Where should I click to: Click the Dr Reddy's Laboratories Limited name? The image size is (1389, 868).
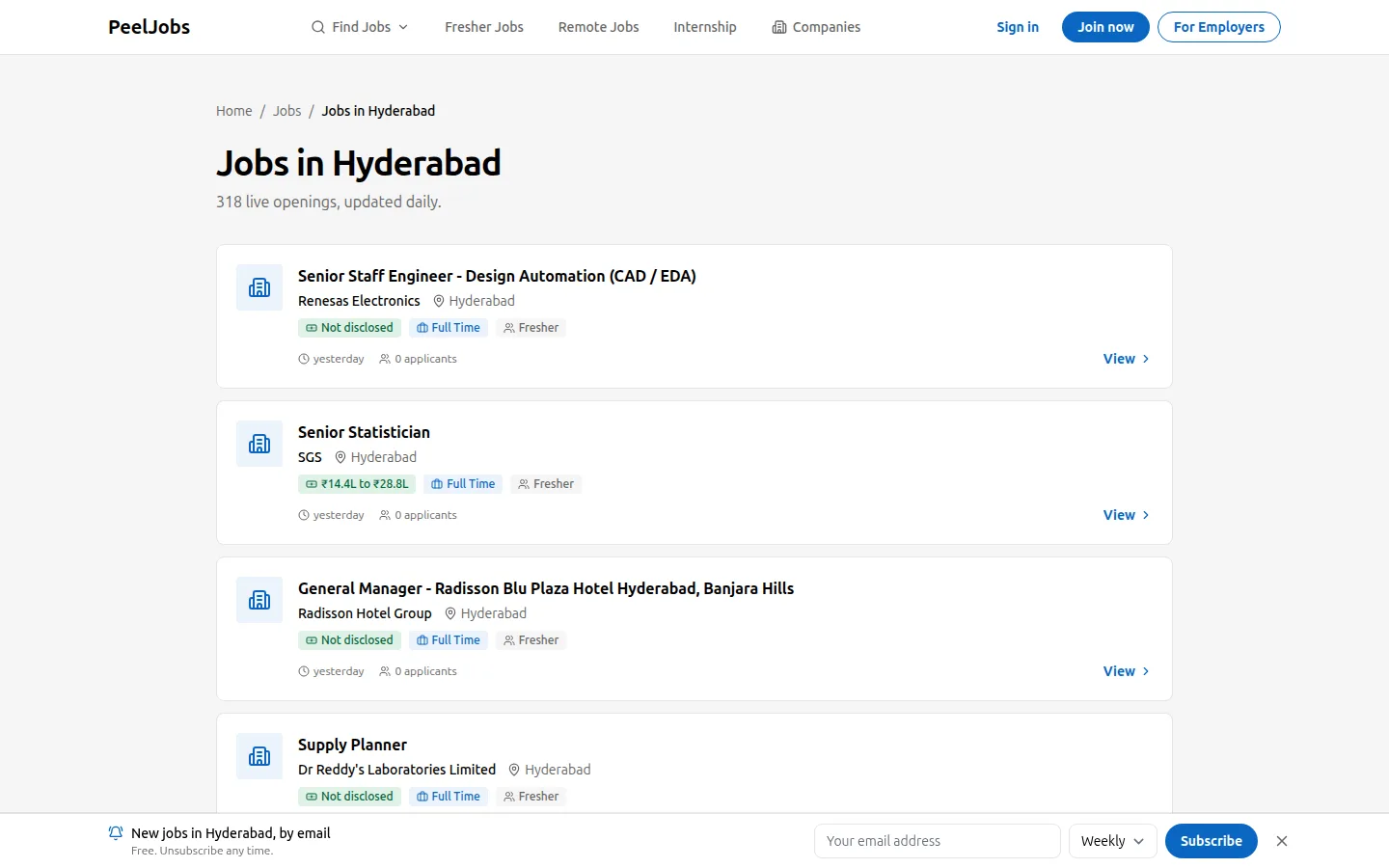(396, 770)
